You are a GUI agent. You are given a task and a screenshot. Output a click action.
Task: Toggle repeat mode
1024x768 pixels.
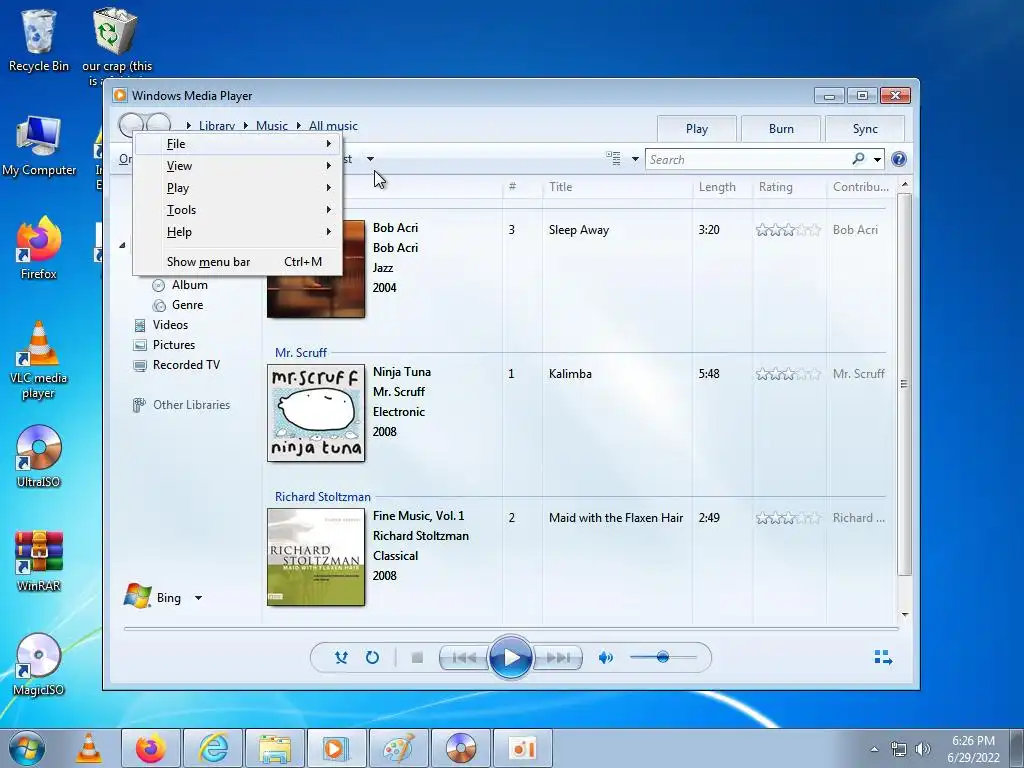coord(372,658)
